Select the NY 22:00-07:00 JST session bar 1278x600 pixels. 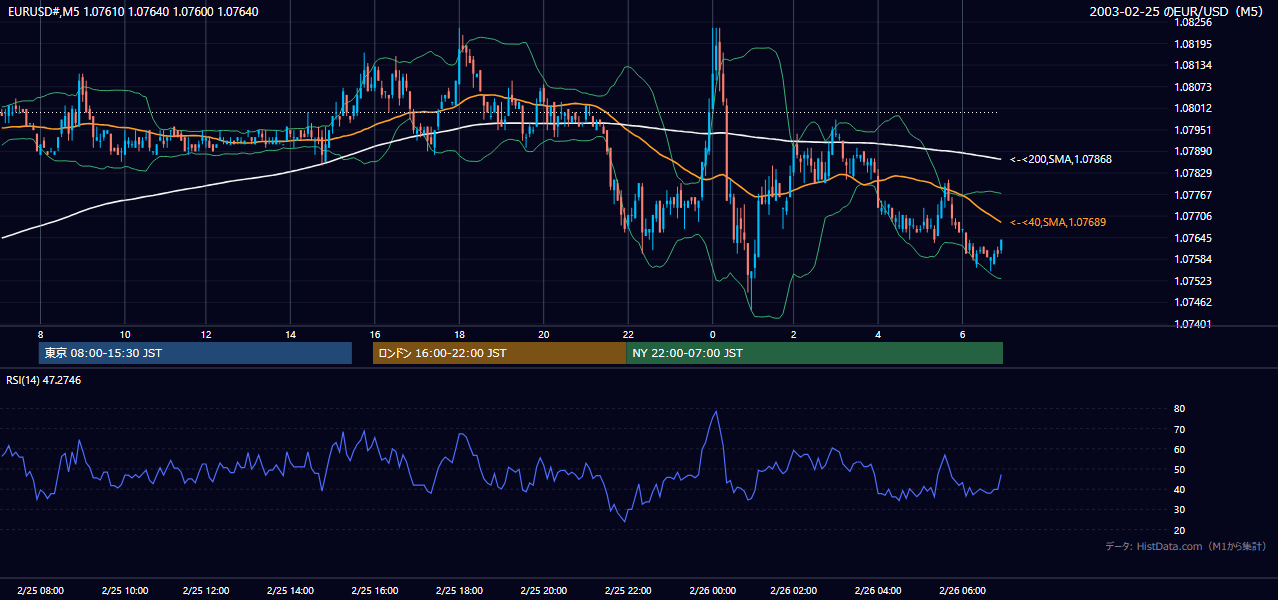tap(815, 353)
